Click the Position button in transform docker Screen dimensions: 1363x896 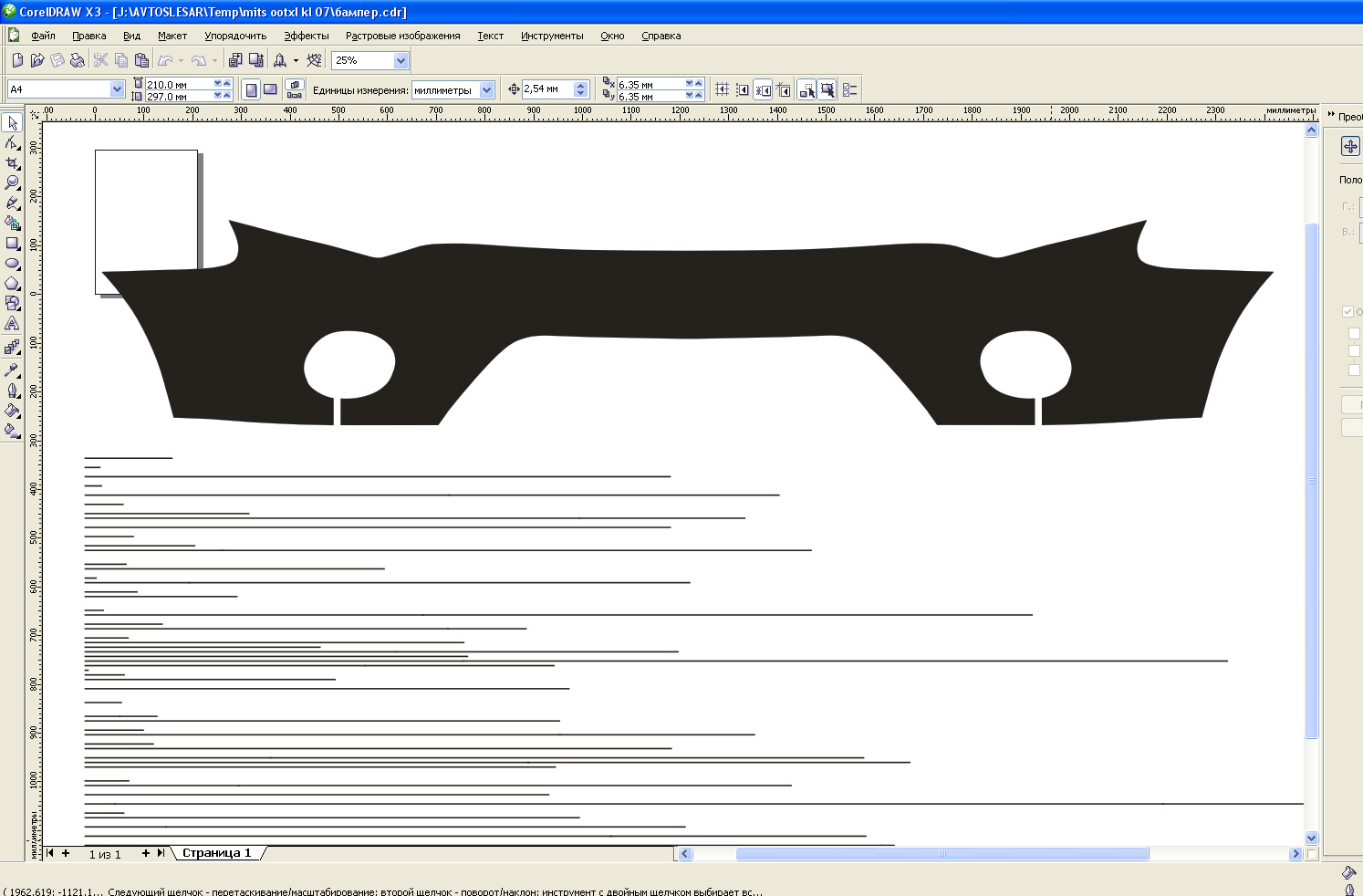point(1350,146)
